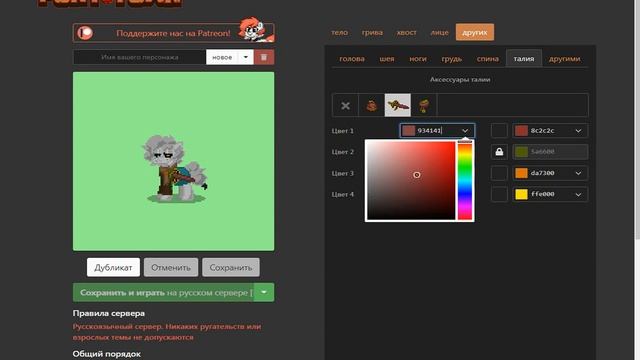Image resolution: width=640 pixels, height=360 pixels.
Task: Click inside the saturation-brightness color square
Action: (411, 181)
